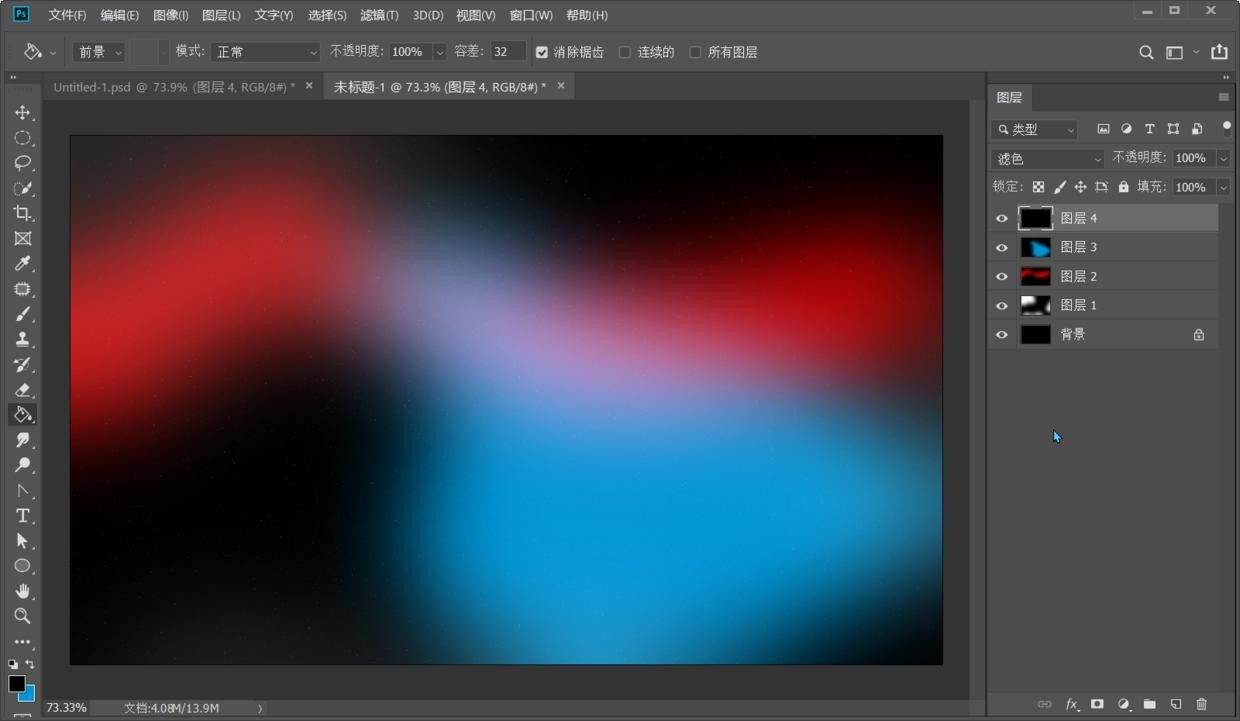Expand the 前景 fill source dropdown
The image size is (1240, 721).
tap(100, 52)
